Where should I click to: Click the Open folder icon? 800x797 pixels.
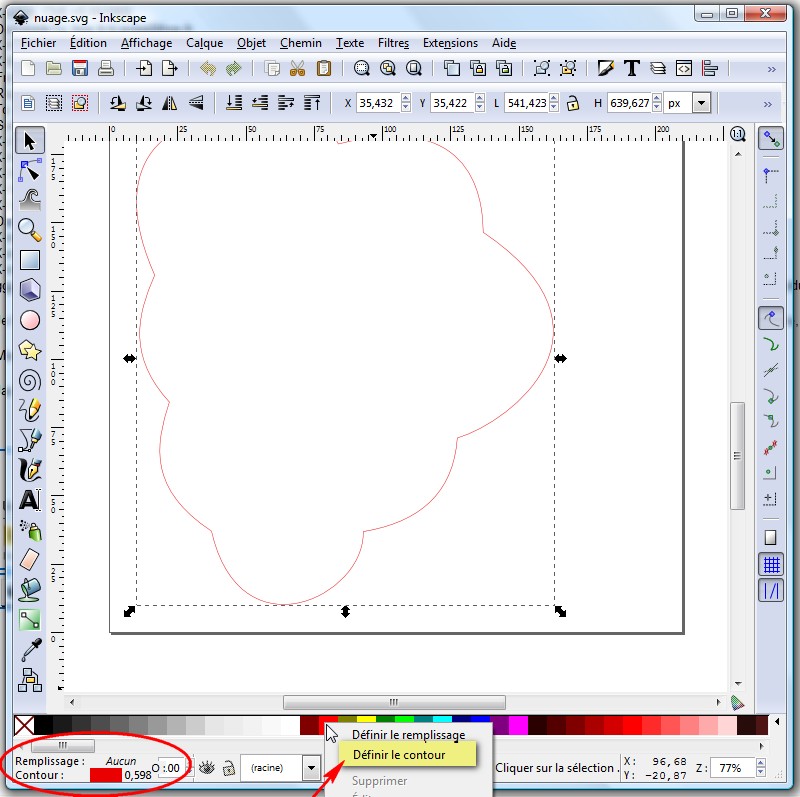pos(54,68)
